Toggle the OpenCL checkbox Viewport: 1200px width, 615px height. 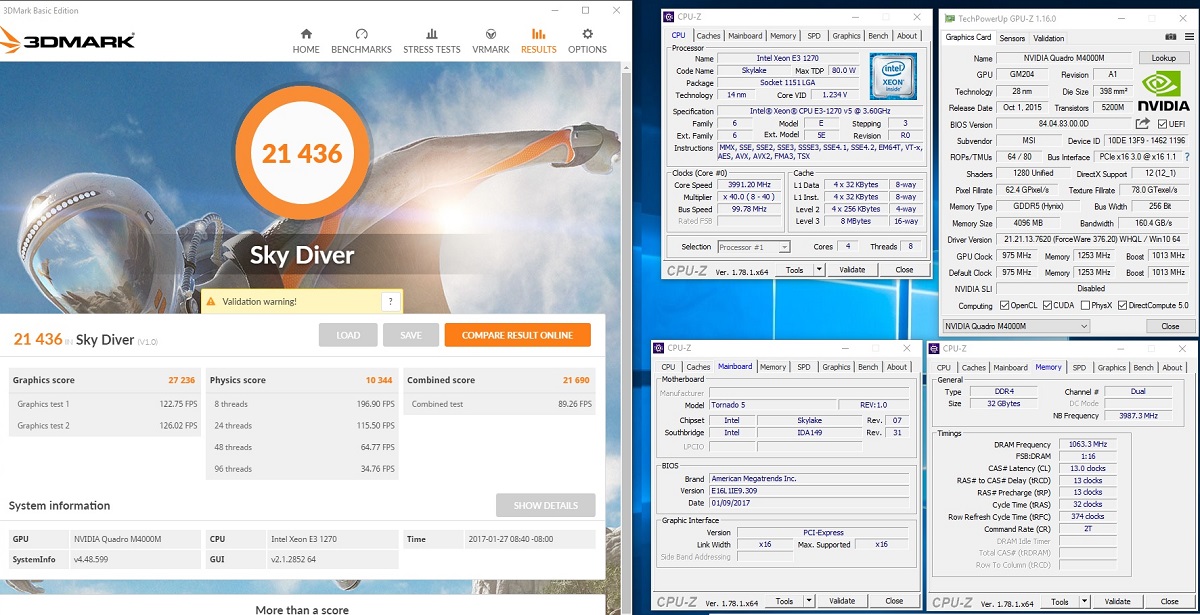coord(1003,306)
